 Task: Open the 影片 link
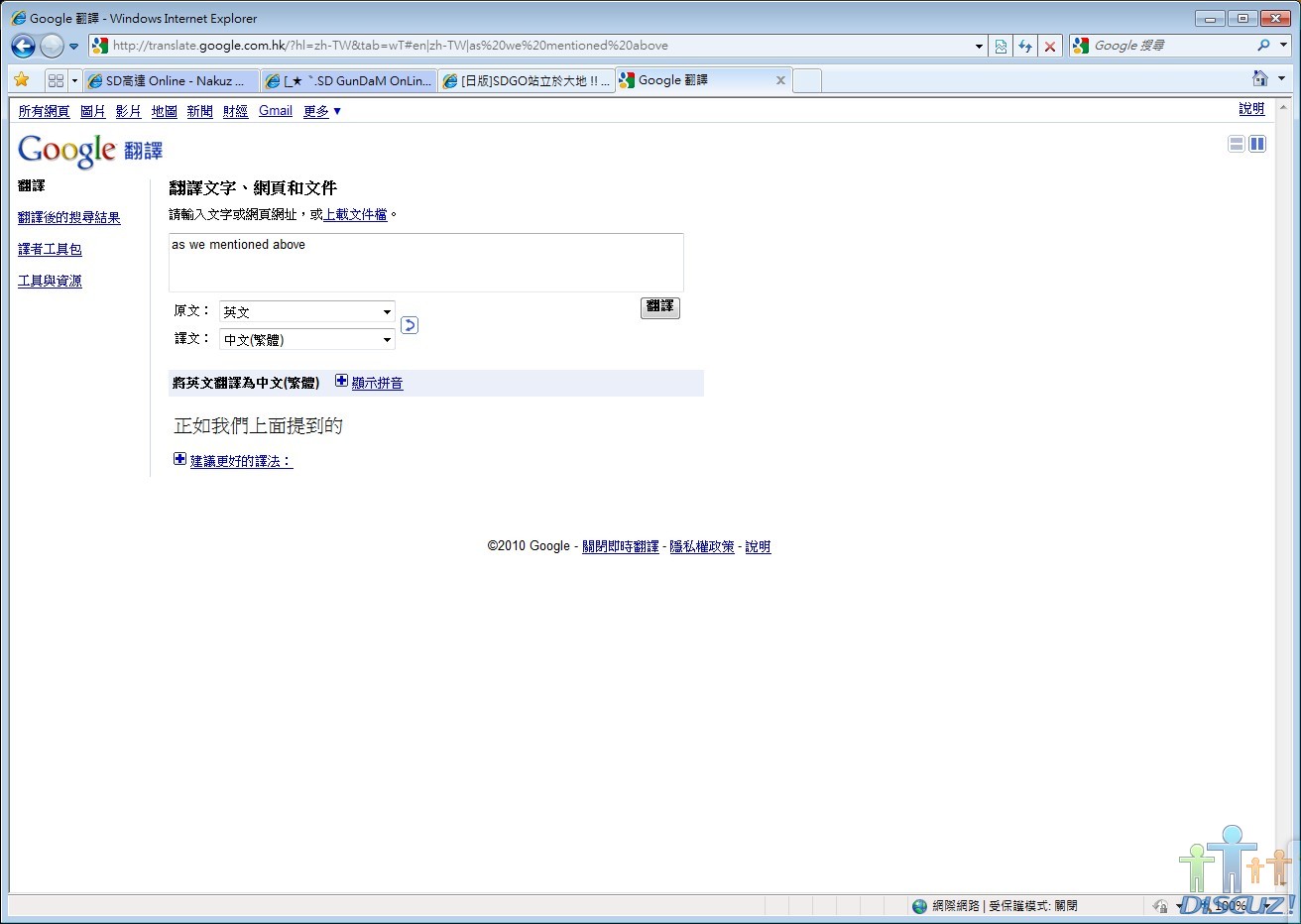[129, 111]
